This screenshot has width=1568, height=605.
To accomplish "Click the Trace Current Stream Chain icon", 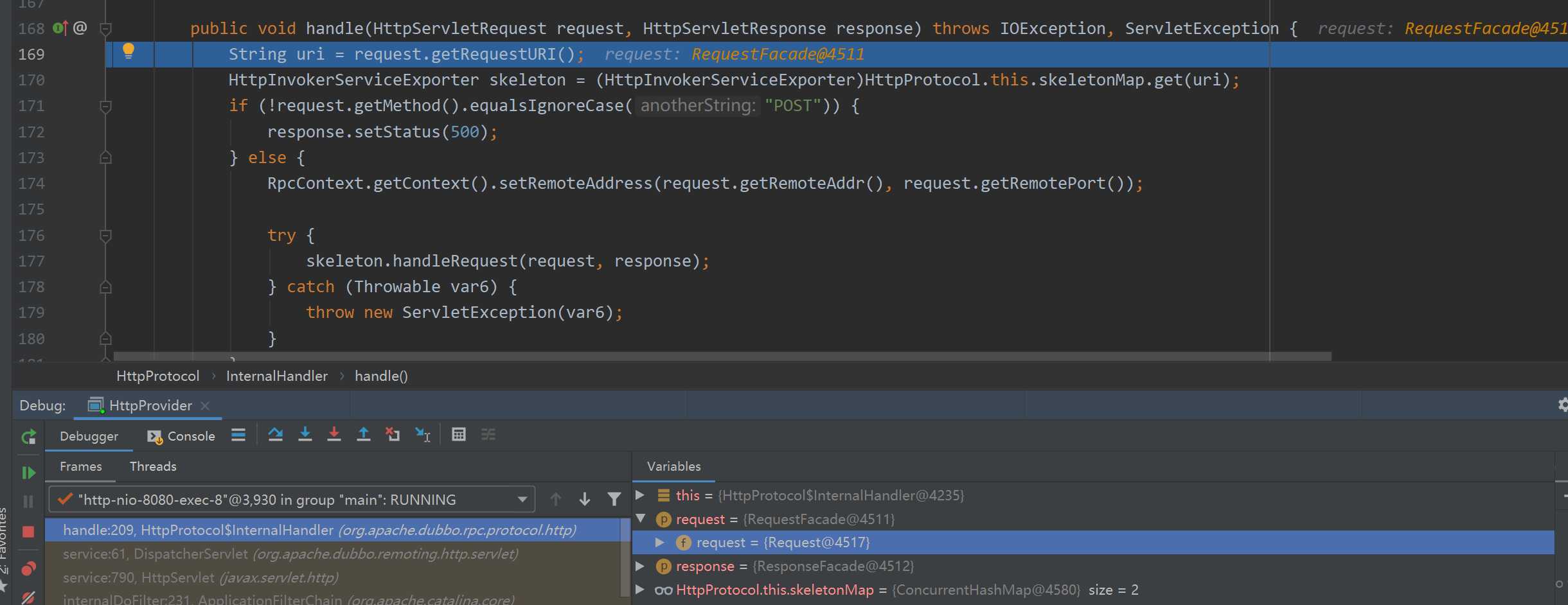I will click(x=488, y=435).
